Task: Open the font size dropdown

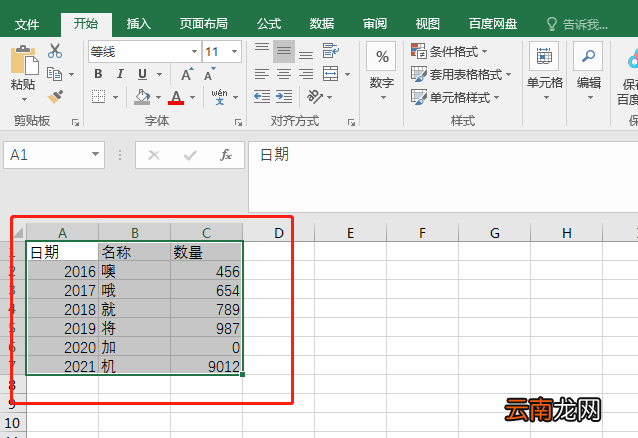Action: pyautogui.click(x=234, y=52)
